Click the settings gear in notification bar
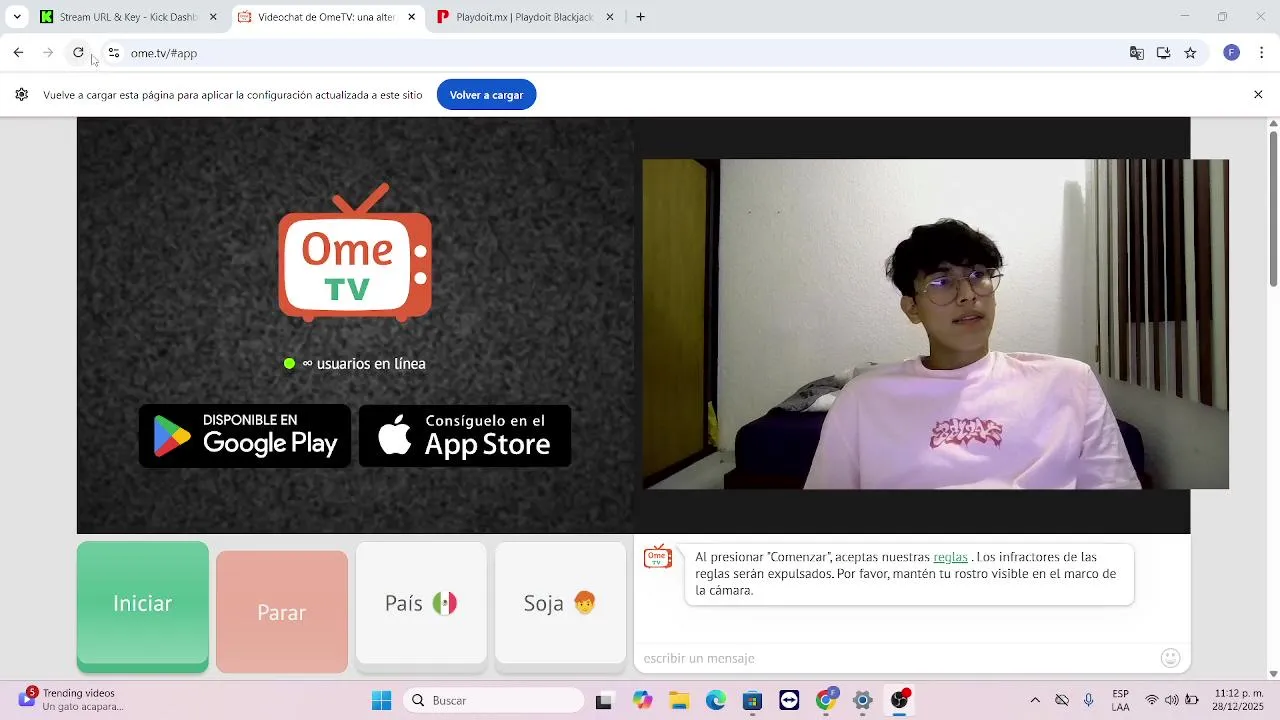 point(21,95)
